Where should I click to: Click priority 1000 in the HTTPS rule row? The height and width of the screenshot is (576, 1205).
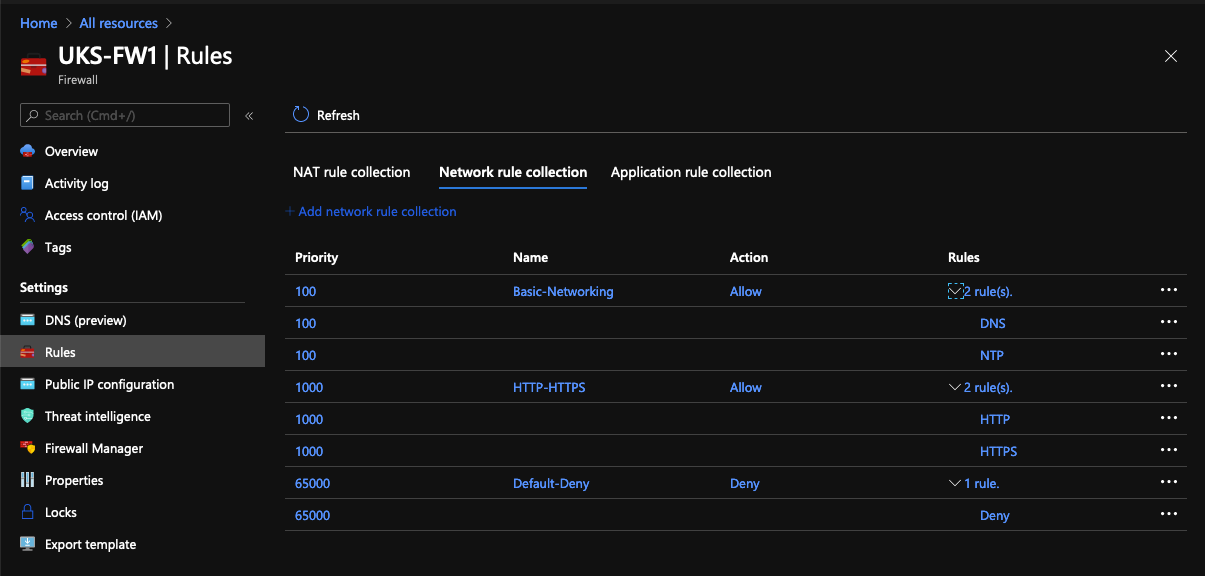[309, 451]
